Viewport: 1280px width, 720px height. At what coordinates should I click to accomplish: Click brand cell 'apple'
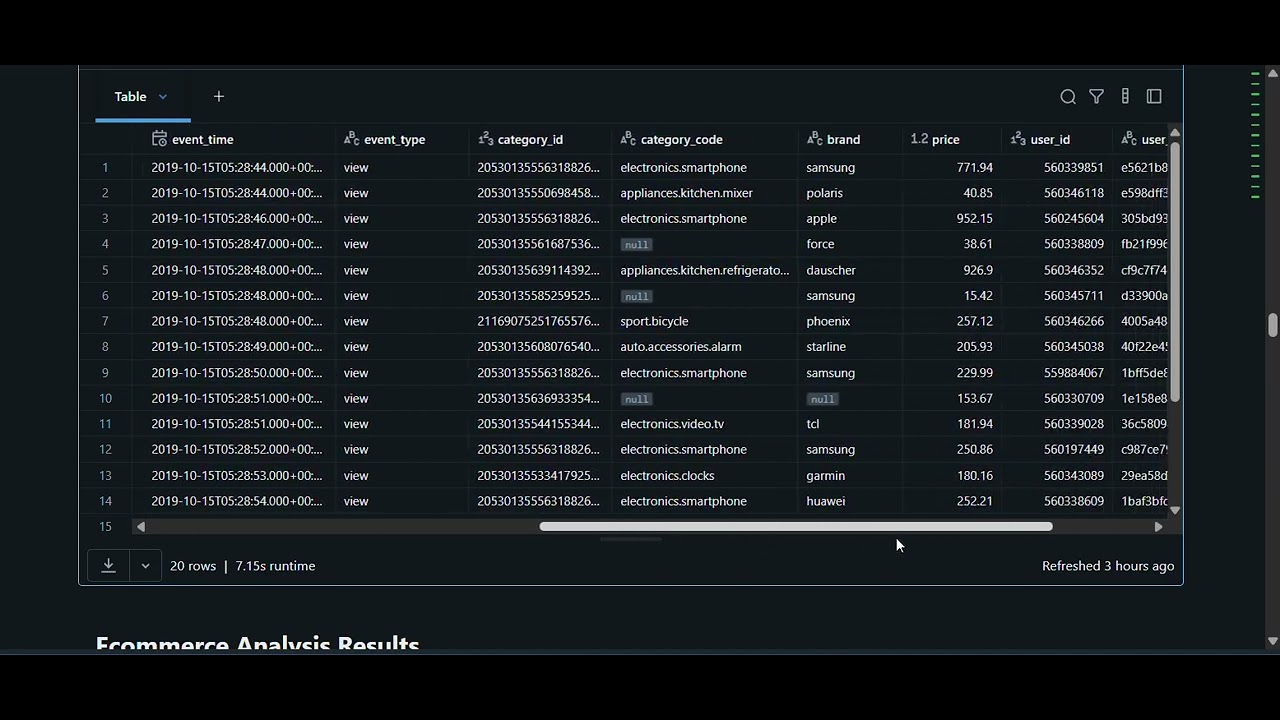coord(822,219)
